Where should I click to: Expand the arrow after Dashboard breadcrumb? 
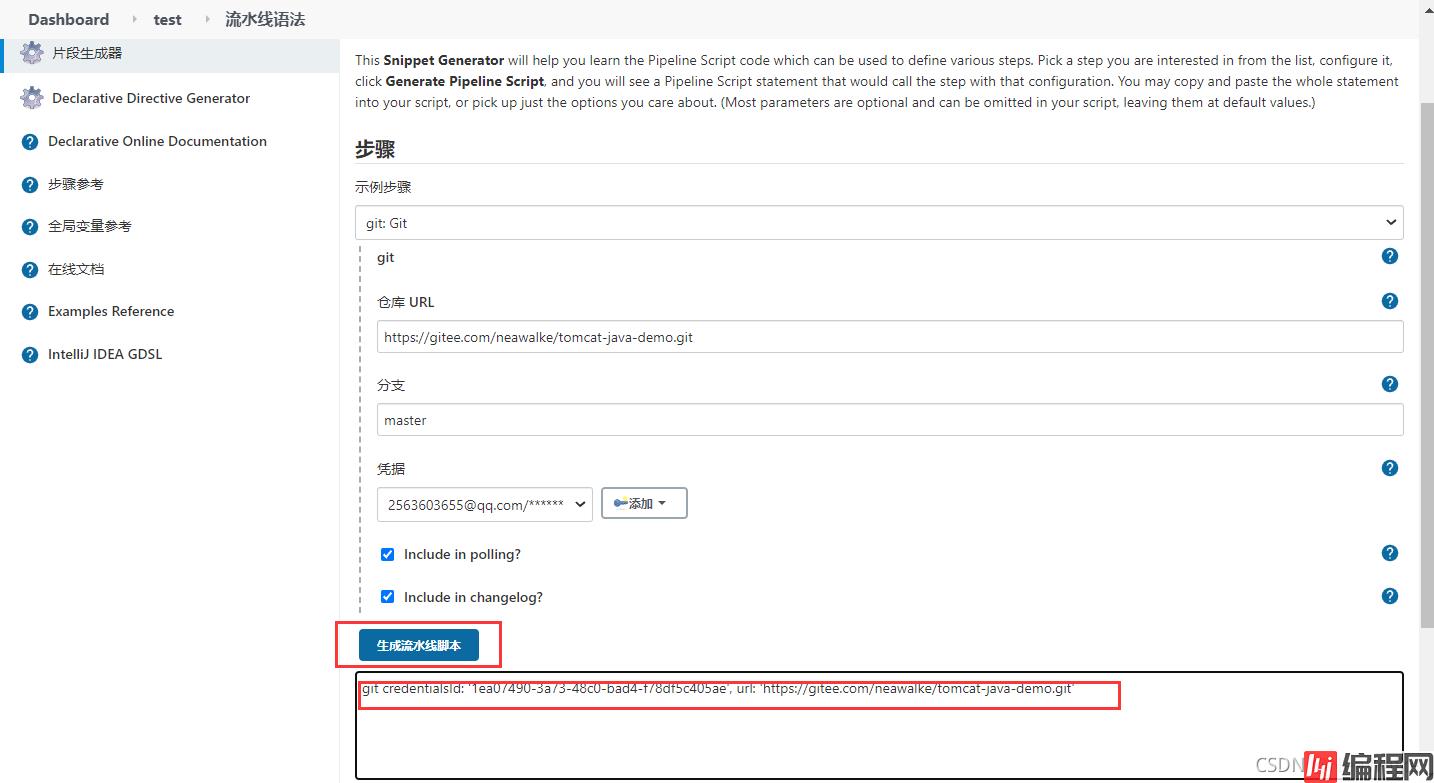pos(134,19)
